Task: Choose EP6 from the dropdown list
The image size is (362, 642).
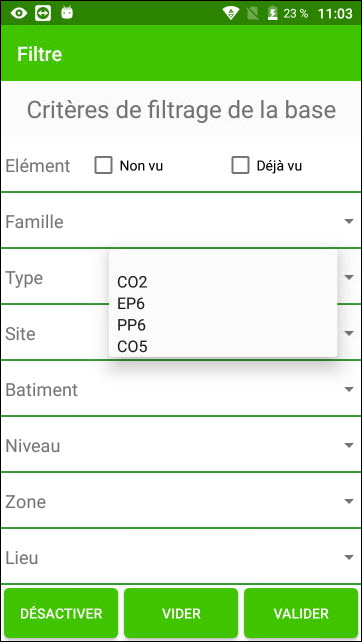Action: pyautogui.click(x=131, y=304)
